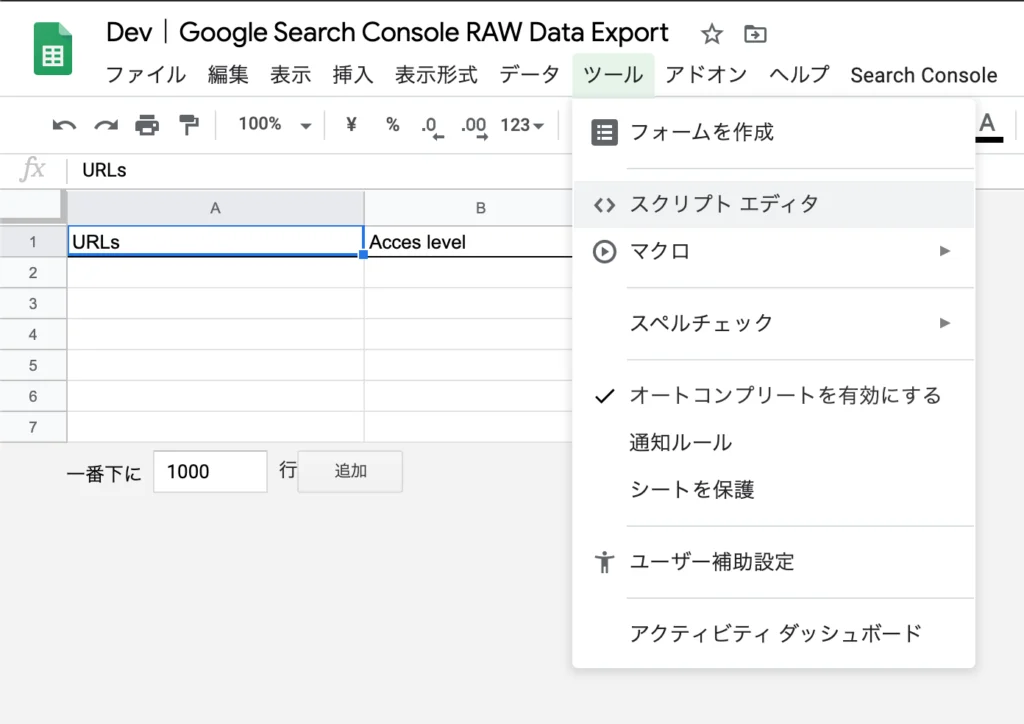The image size is (1024, 724).
Task: Click the fx formula icon
Action: click(32, 170)
